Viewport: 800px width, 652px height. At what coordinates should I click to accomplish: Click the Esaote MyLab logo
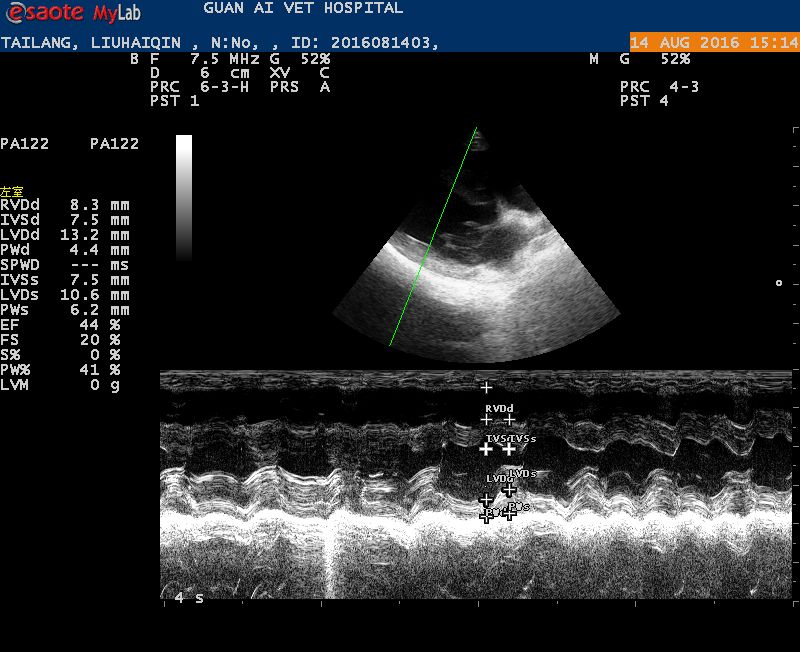(72, 12)
